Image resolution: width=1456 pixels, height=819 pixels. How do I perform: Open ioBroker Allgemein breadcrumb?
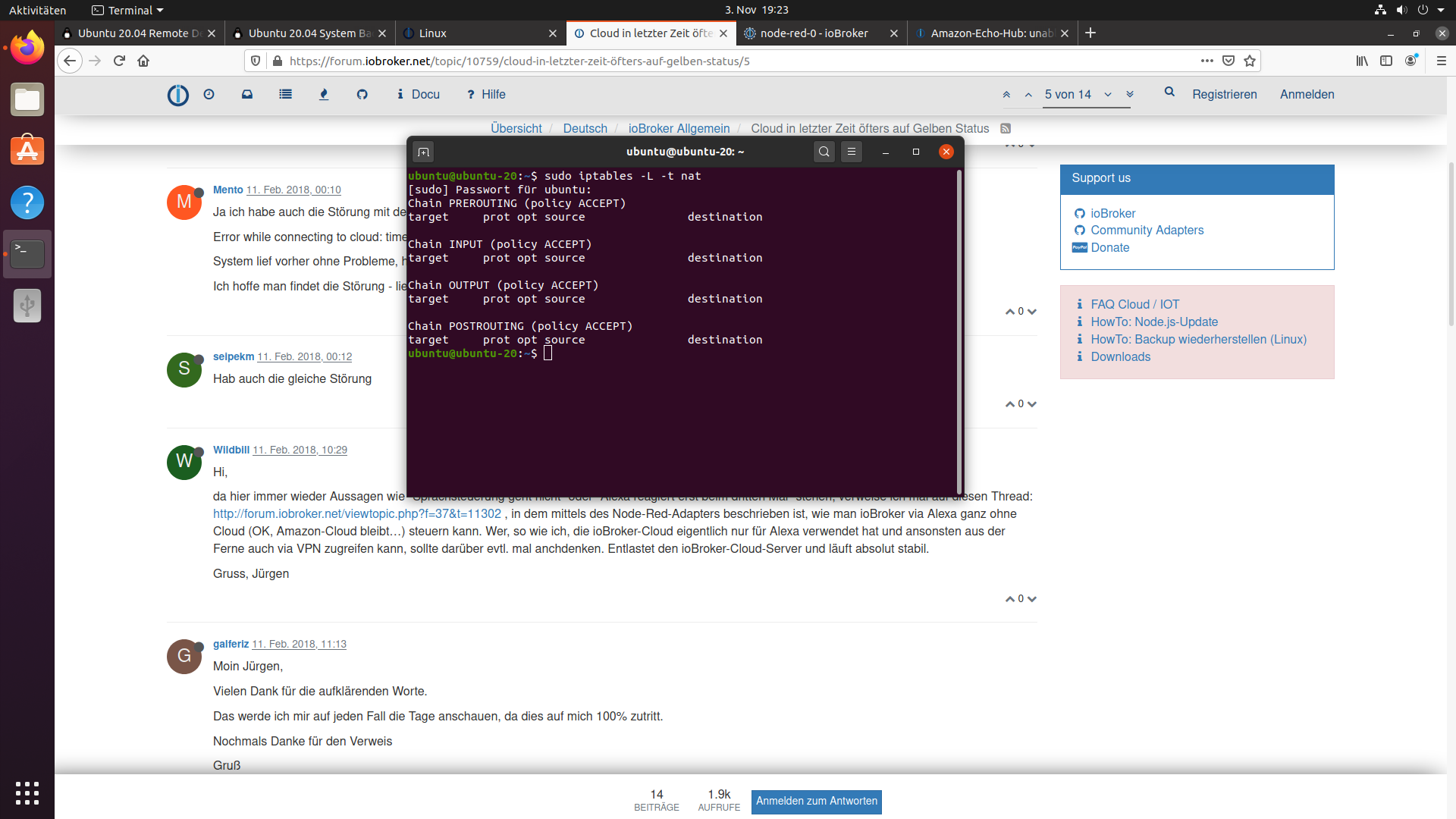coord(679,128)
